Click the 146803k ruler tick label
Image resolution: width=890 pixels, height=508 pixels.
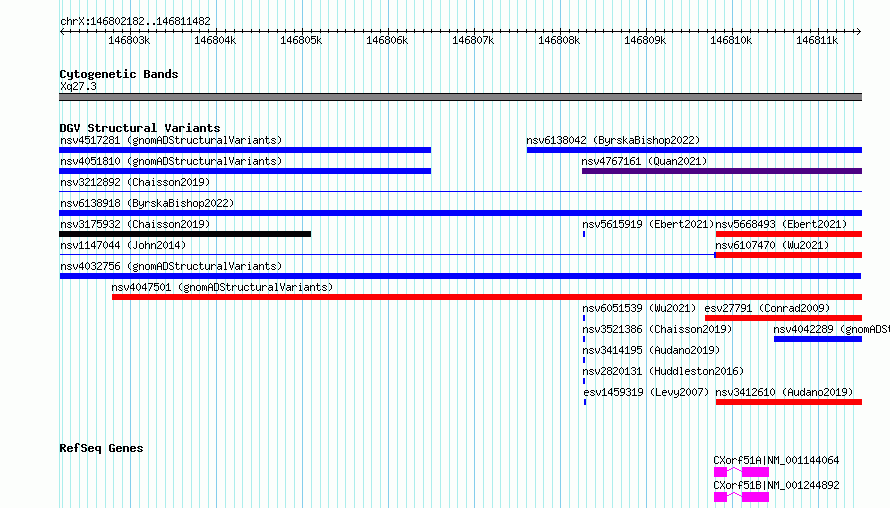(129, 41)
